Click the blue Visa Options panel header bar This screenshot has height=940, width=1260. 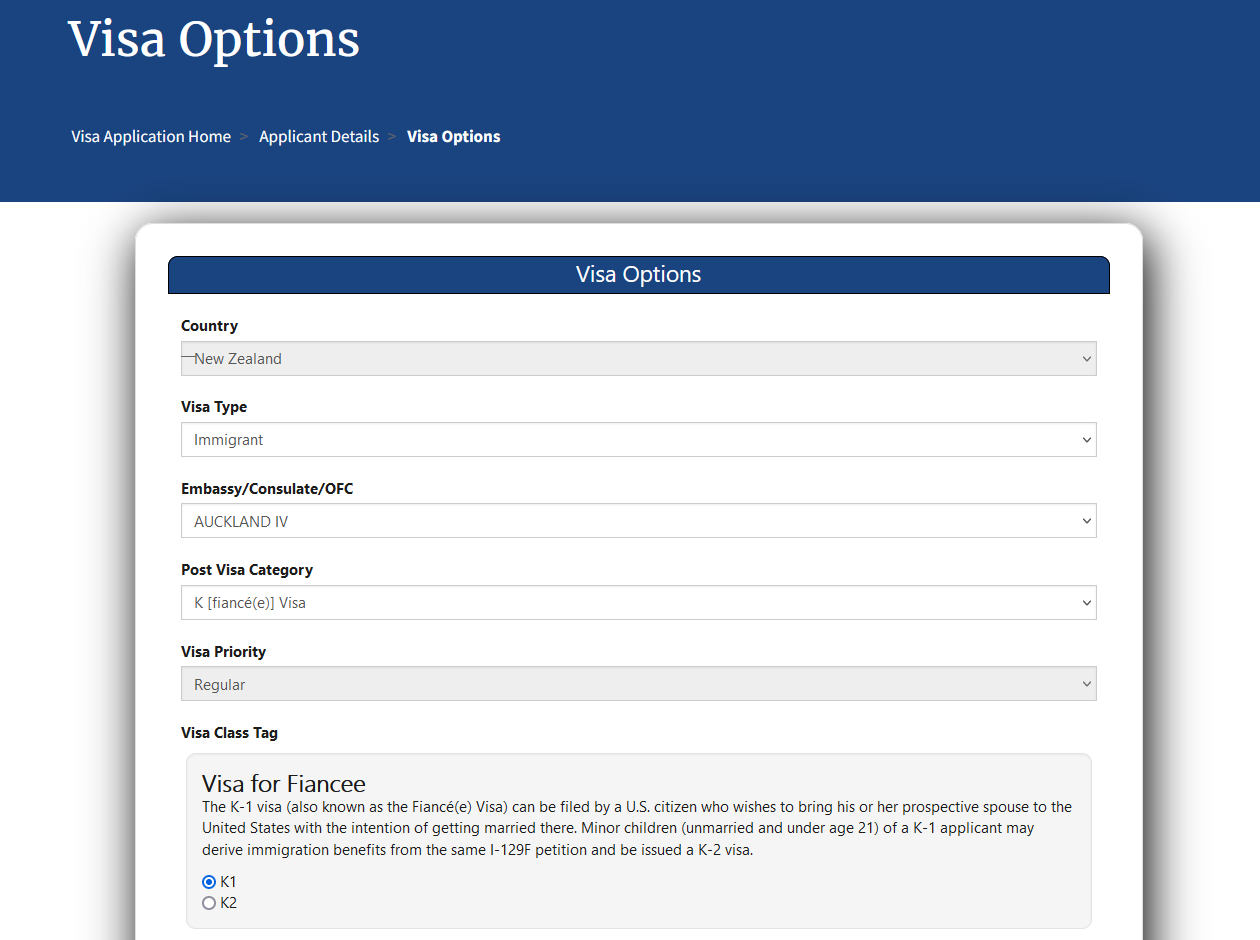point(638,275)
